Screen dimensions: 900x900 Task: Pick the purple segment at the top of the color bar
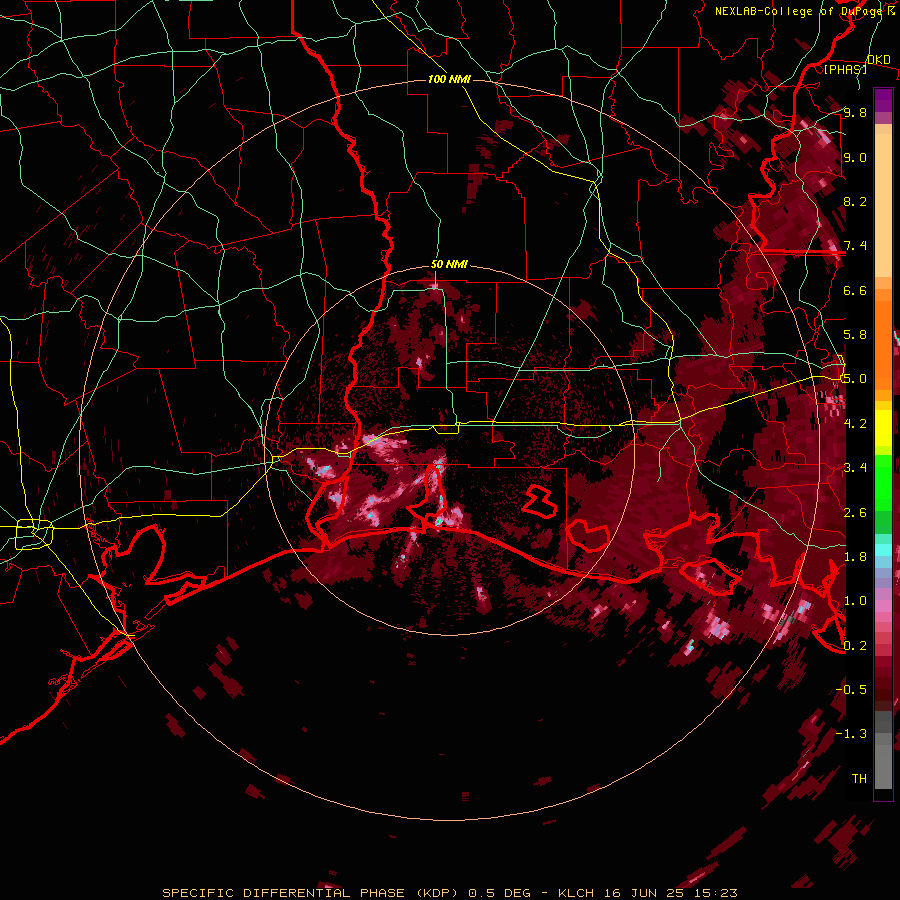point(883,100)
